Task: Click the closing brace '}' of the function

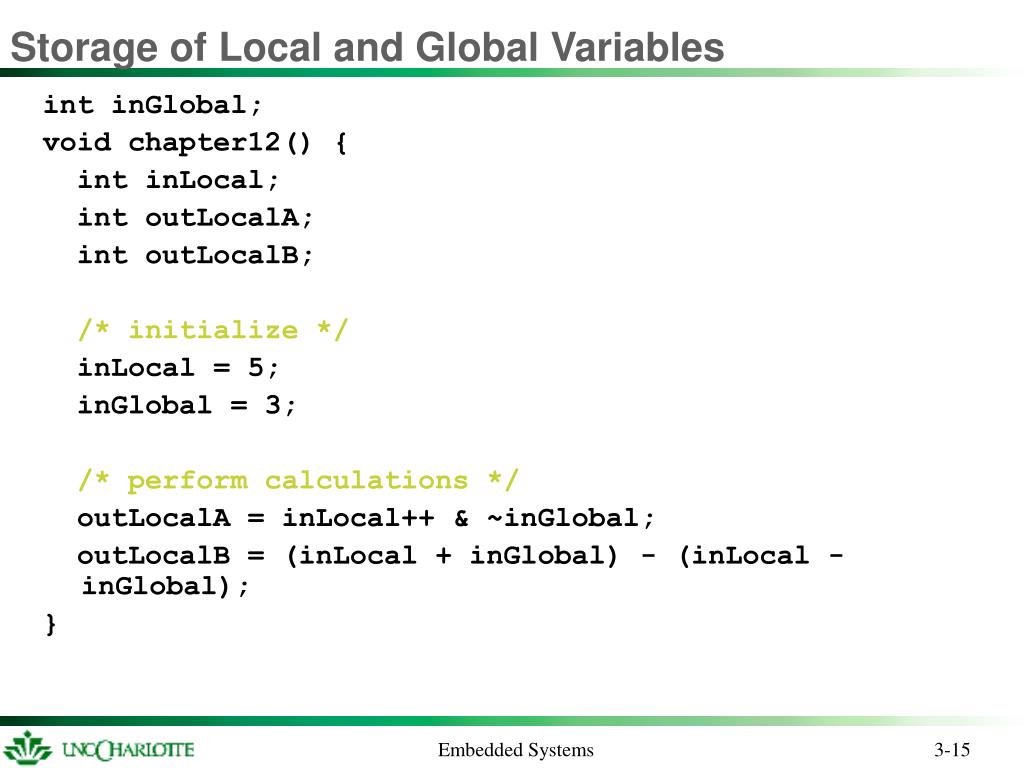Action: [51, 624]
